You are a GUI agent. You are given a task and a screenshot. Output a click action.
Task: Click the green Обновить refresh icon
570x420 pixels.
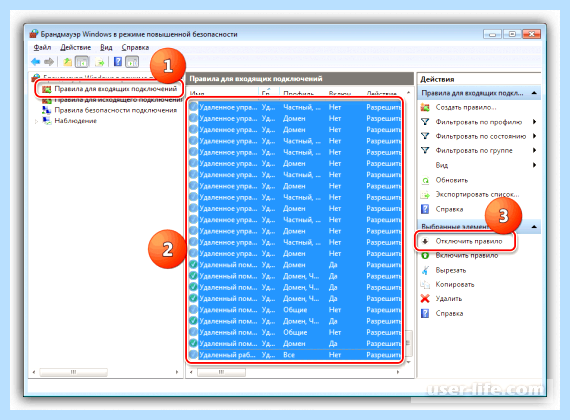(x=425, y=180)
